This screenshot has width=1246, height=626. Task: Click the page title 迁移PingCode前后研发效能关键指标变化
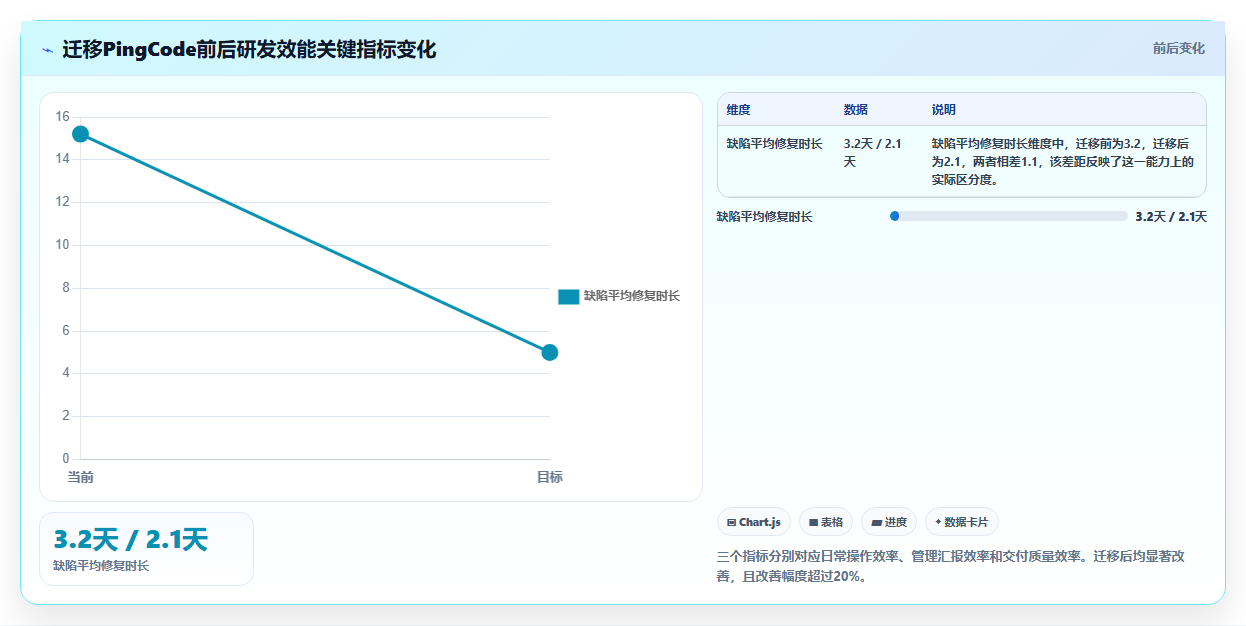(x=249, y=50)
